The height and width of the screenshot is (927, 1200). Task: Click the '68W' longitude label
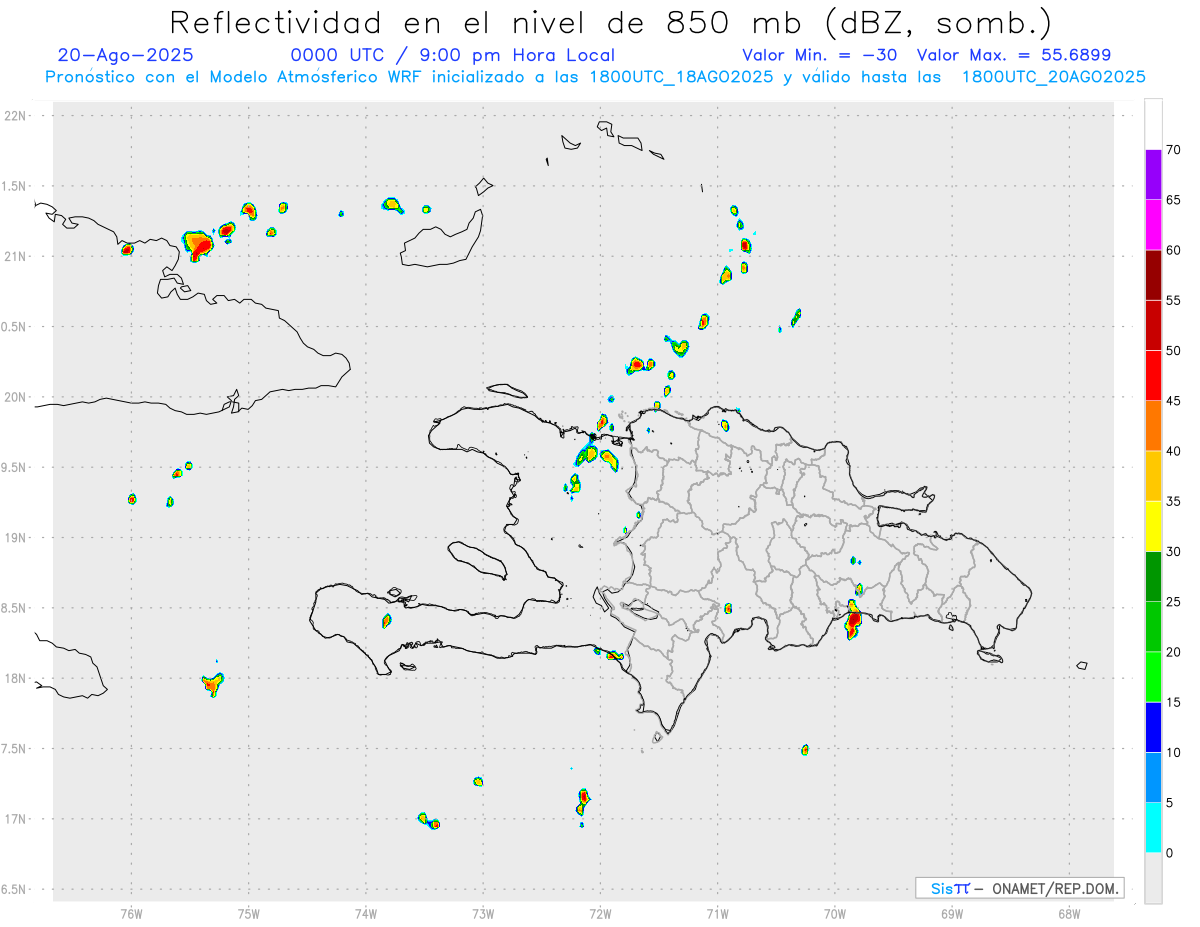[x=1069, y=913]
